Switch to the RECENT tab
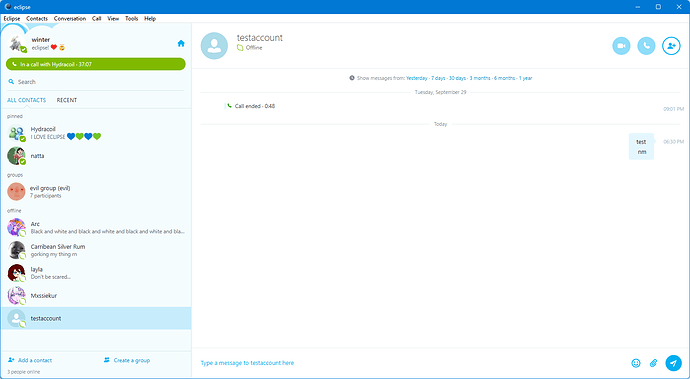This screenshot has width=690, height=379. coord(67,100)
